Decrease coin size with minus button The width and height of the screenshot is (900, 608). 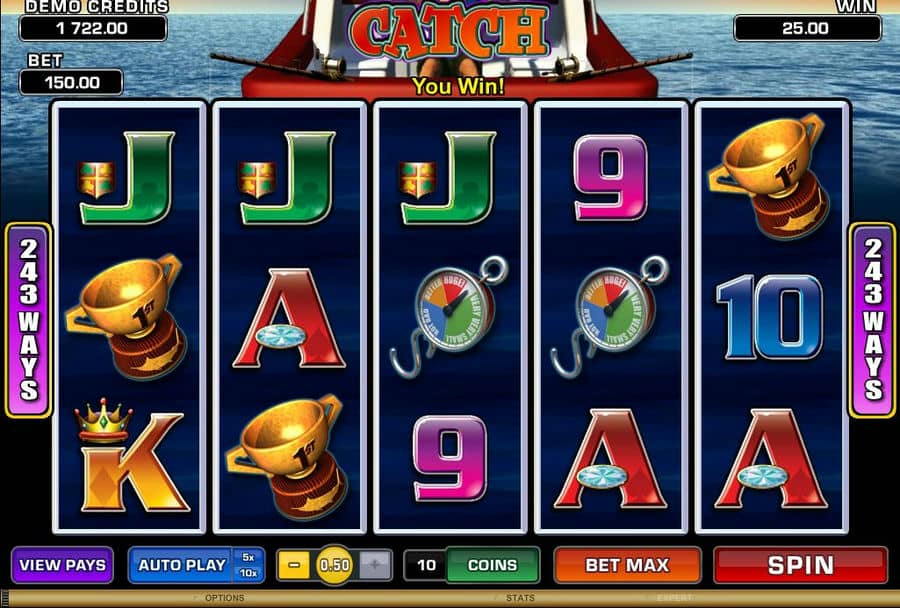coord(293,566)
